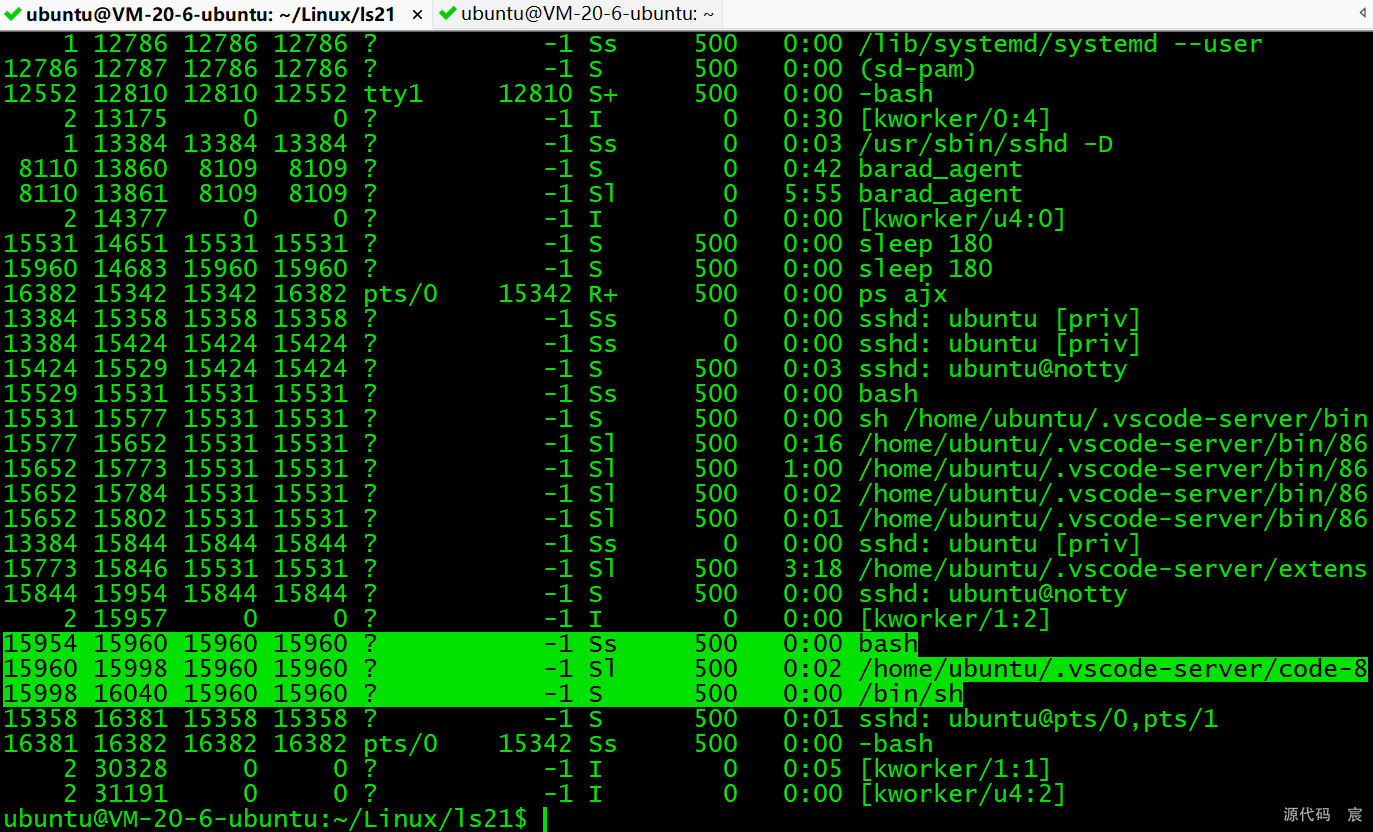Click vscode-server row with PID 15784
This screenshot has width=1373, height=832.
[685, 494]
